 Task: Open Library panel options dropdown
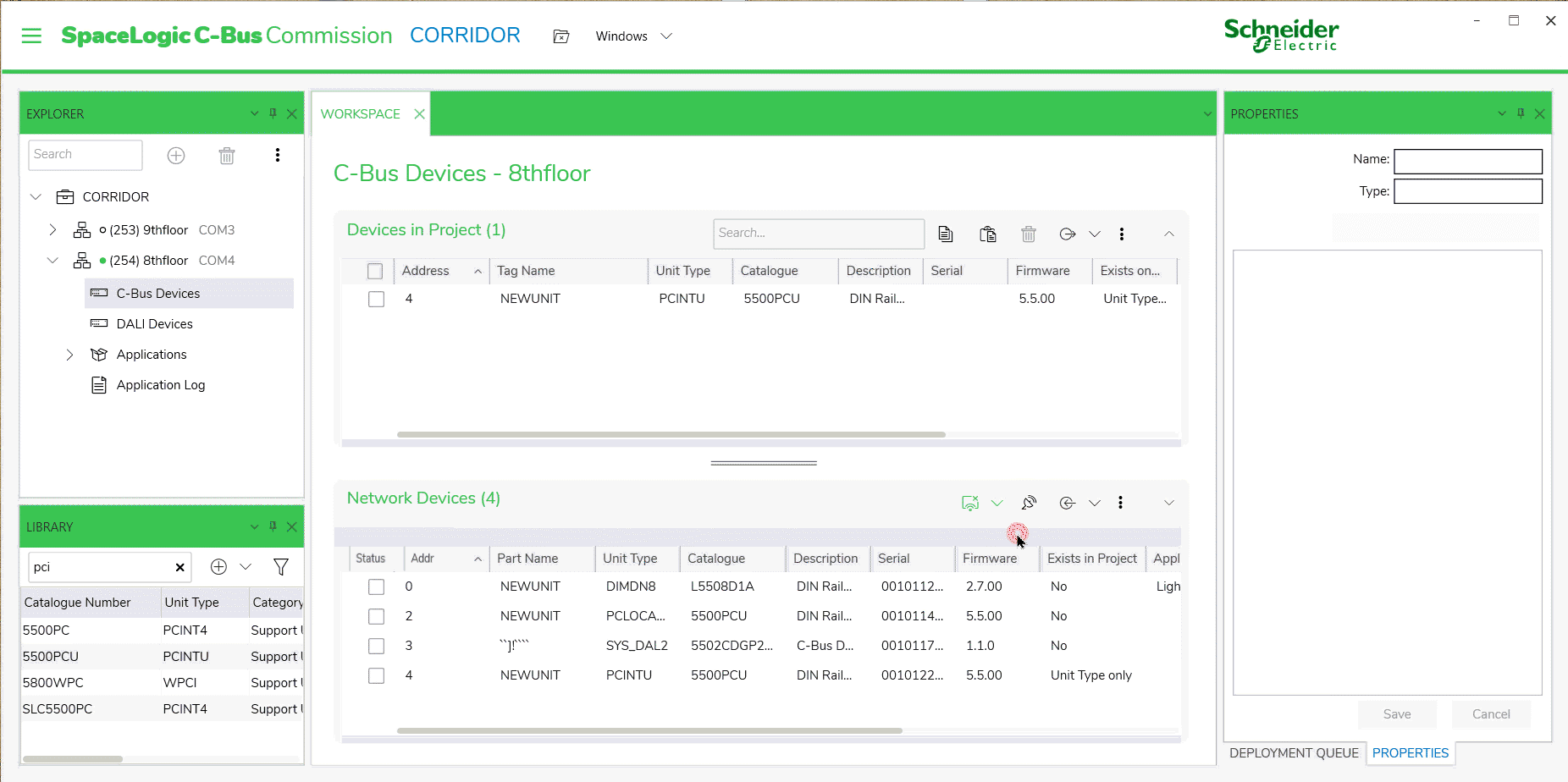point(254,526)
